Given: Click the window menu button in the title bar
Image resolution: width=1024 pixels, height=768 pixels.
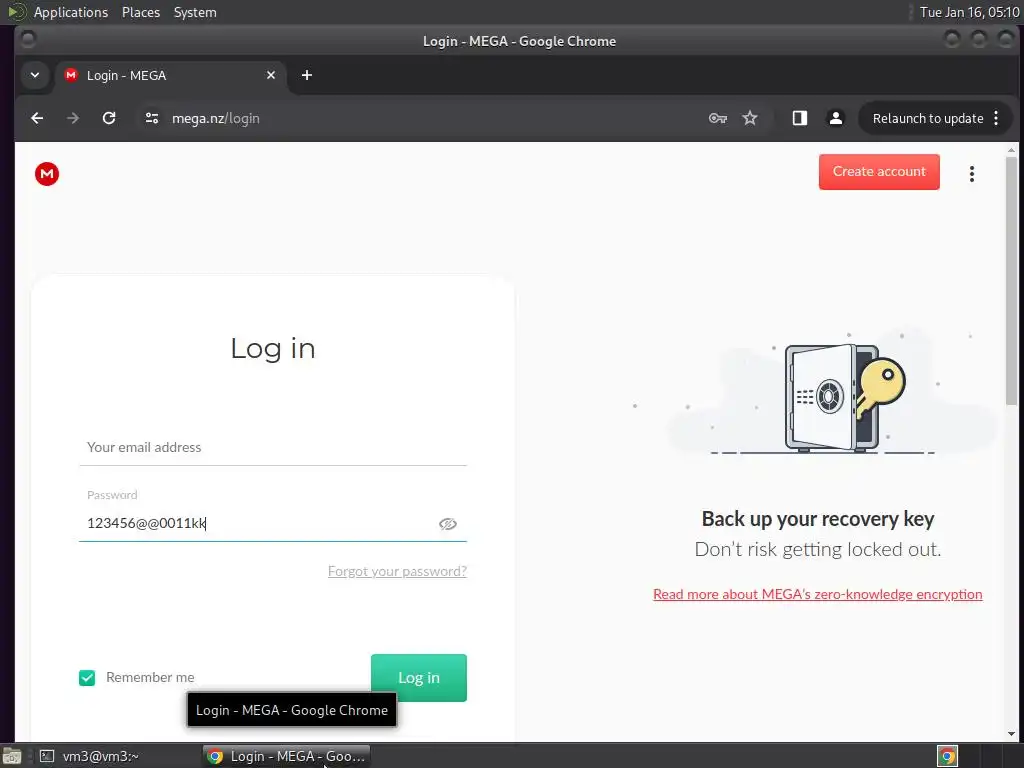Looking at the screenshot, I should (28, 40).
